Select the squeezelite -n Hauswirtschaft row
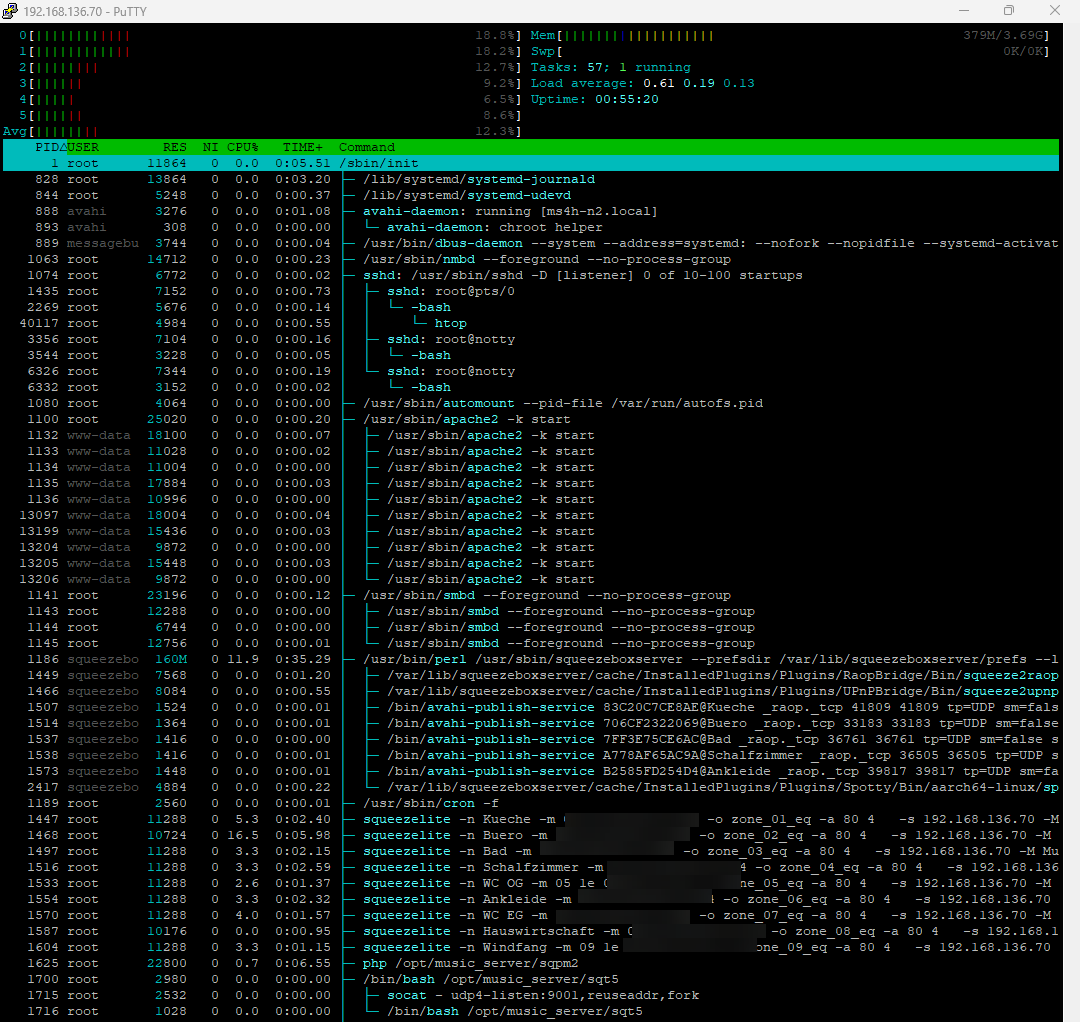The image size is (1080, 1022). (x=530, y=932)
